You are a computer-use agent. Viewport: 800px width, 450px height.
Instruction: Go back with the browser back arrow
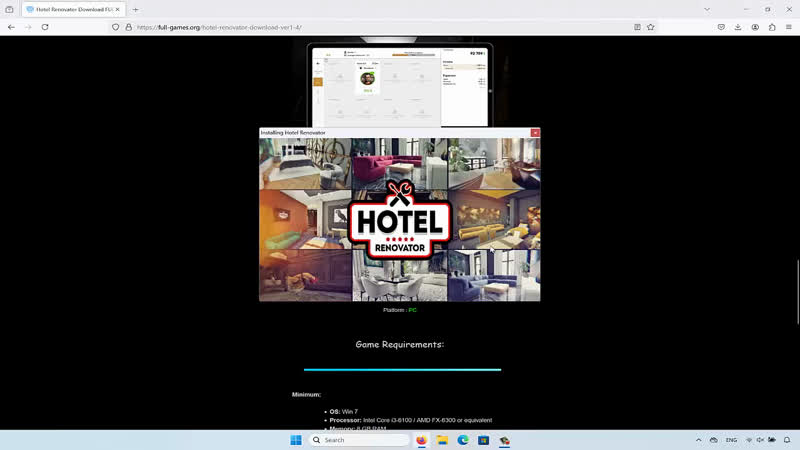(x=11, y=27)
